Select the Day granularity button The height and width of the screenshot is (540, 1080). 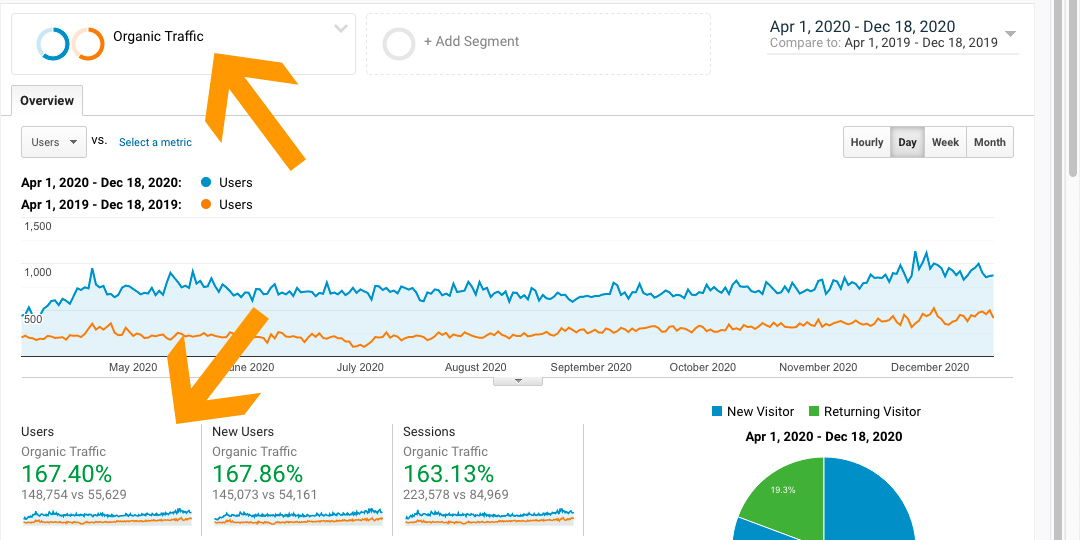click(x=907, y=143)
